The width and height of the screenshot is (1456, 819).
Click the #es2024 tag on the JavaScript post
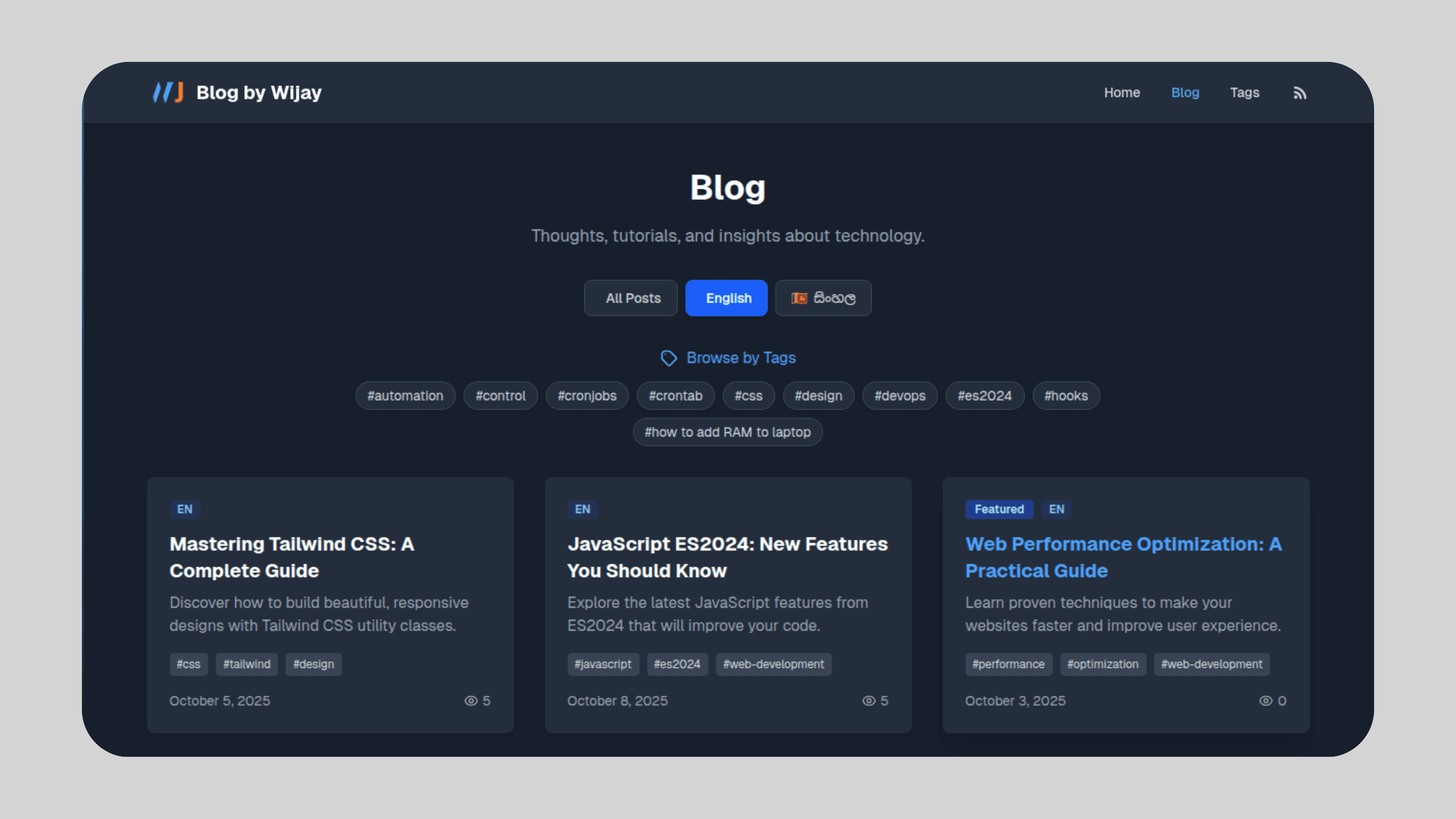click(677, 664)
